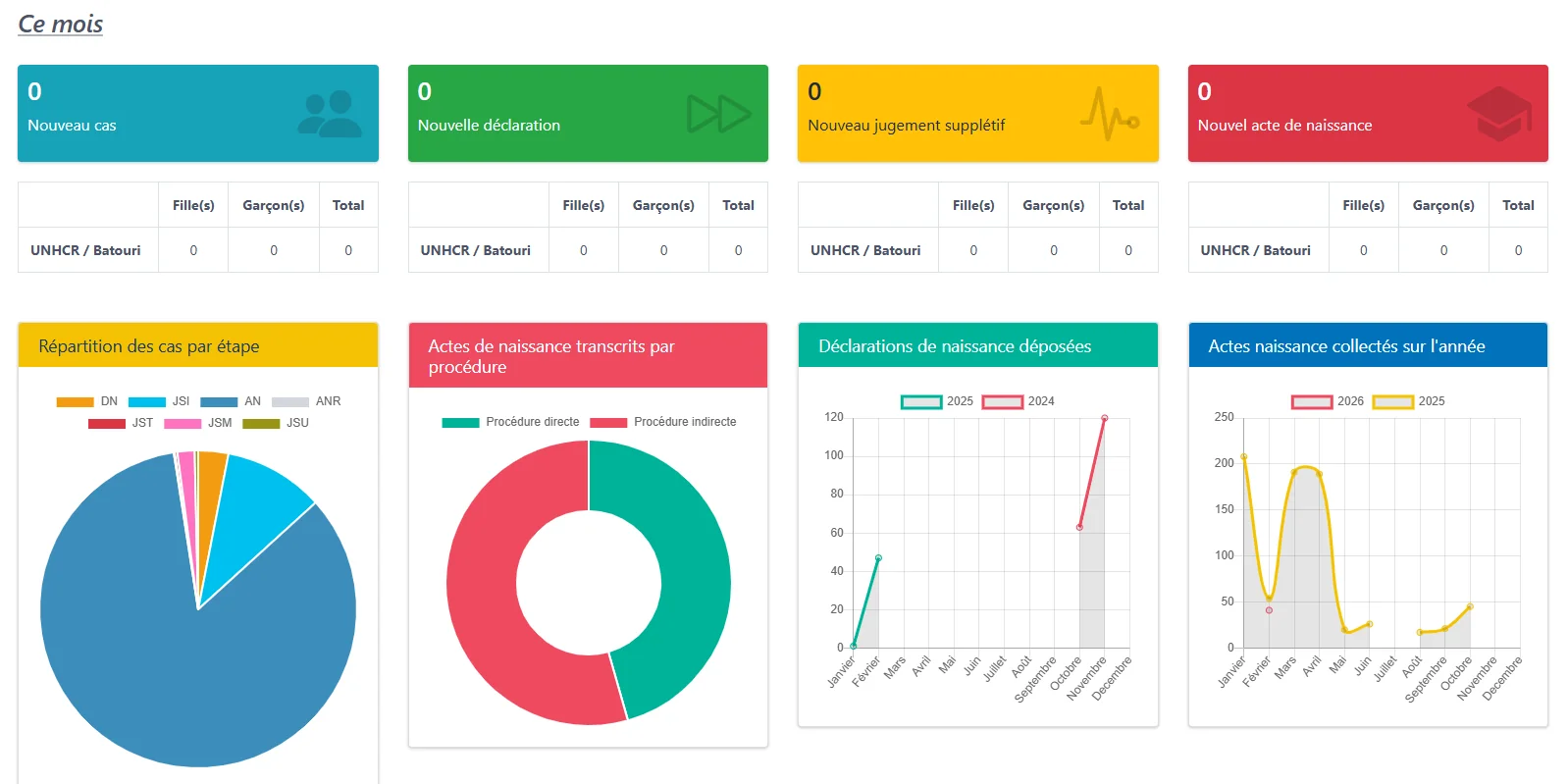Click Garçon(s) header in Nouvel acte de naissance table
The image size is (1568, 784).
click(x=1443, y=205)
